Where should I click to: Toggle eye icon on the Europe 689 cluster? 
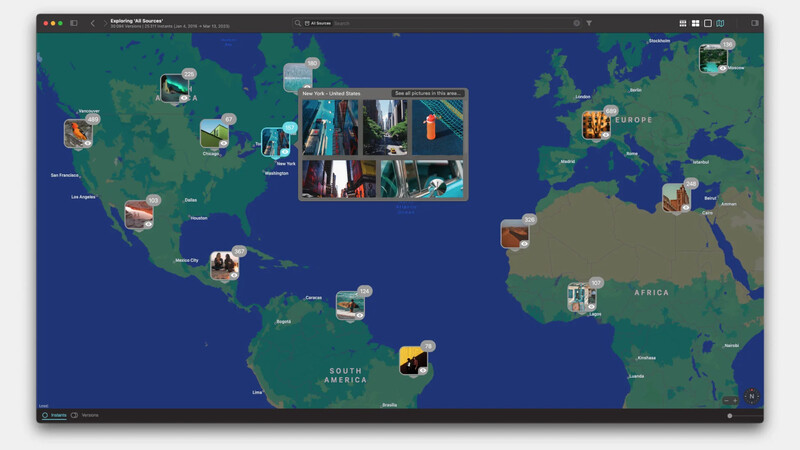tap(606, 135)
